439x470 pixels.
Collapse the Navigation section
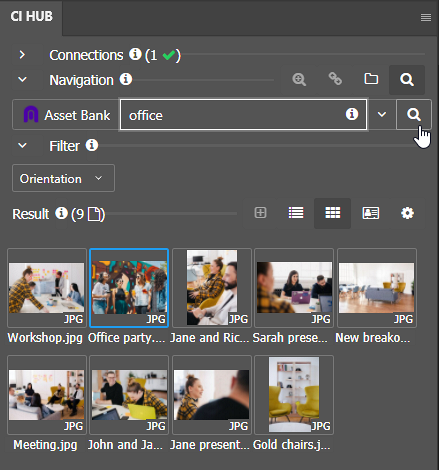tap(22, 80)
